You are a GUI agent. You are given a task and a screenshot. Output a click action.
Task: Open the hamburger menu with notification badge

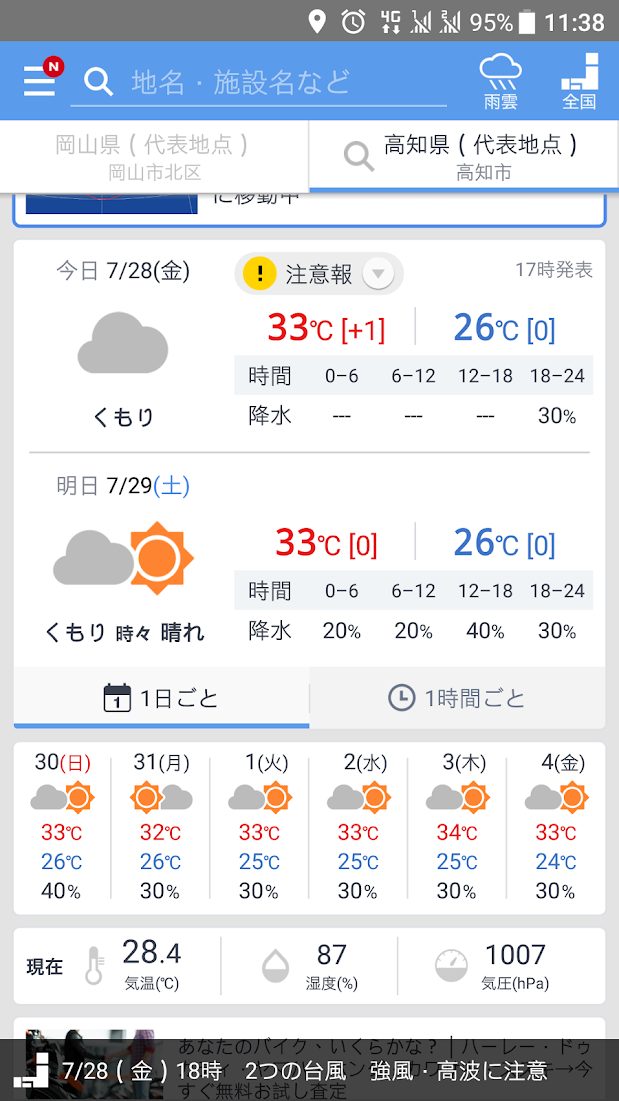pos(41,78)
